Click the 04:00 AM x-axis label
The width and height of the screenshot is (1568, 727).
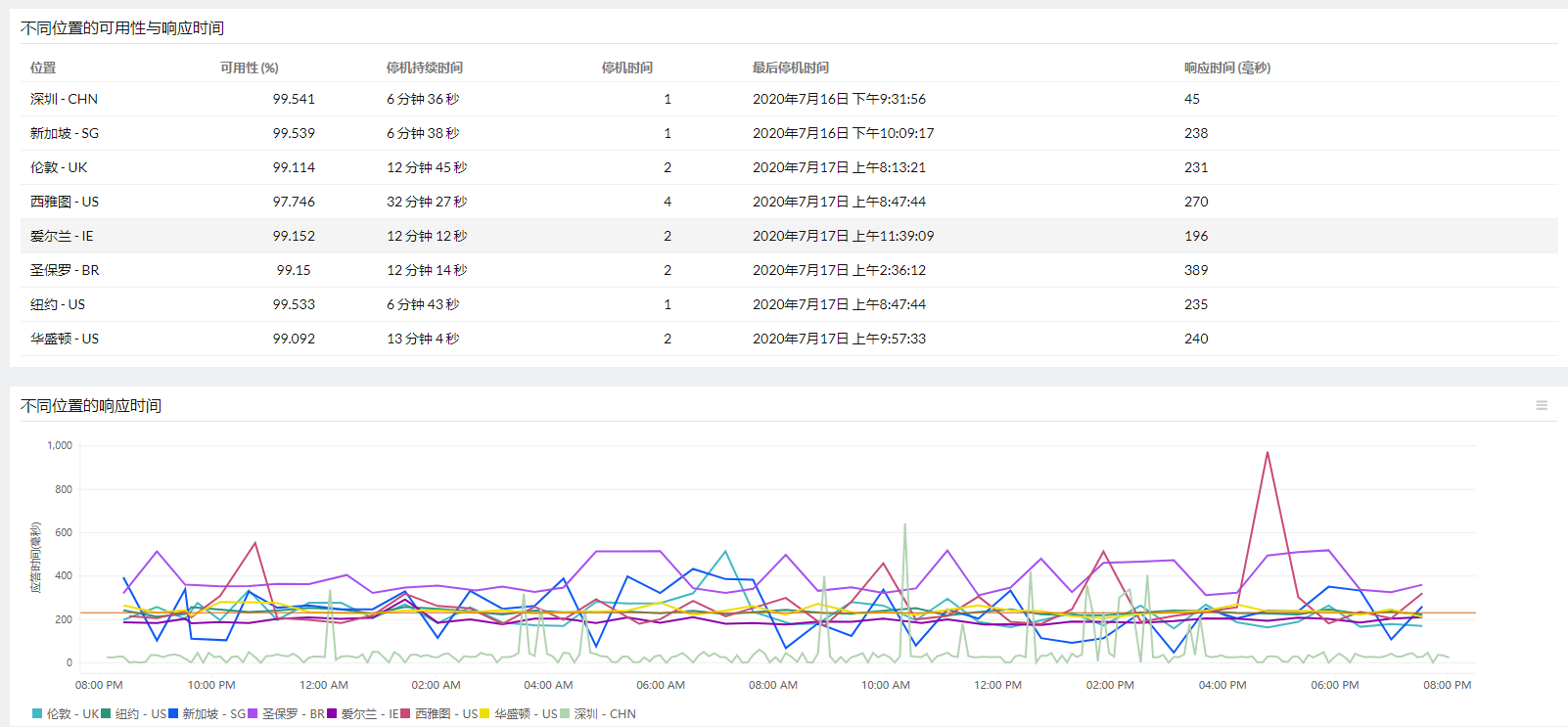tap(548, 685)
